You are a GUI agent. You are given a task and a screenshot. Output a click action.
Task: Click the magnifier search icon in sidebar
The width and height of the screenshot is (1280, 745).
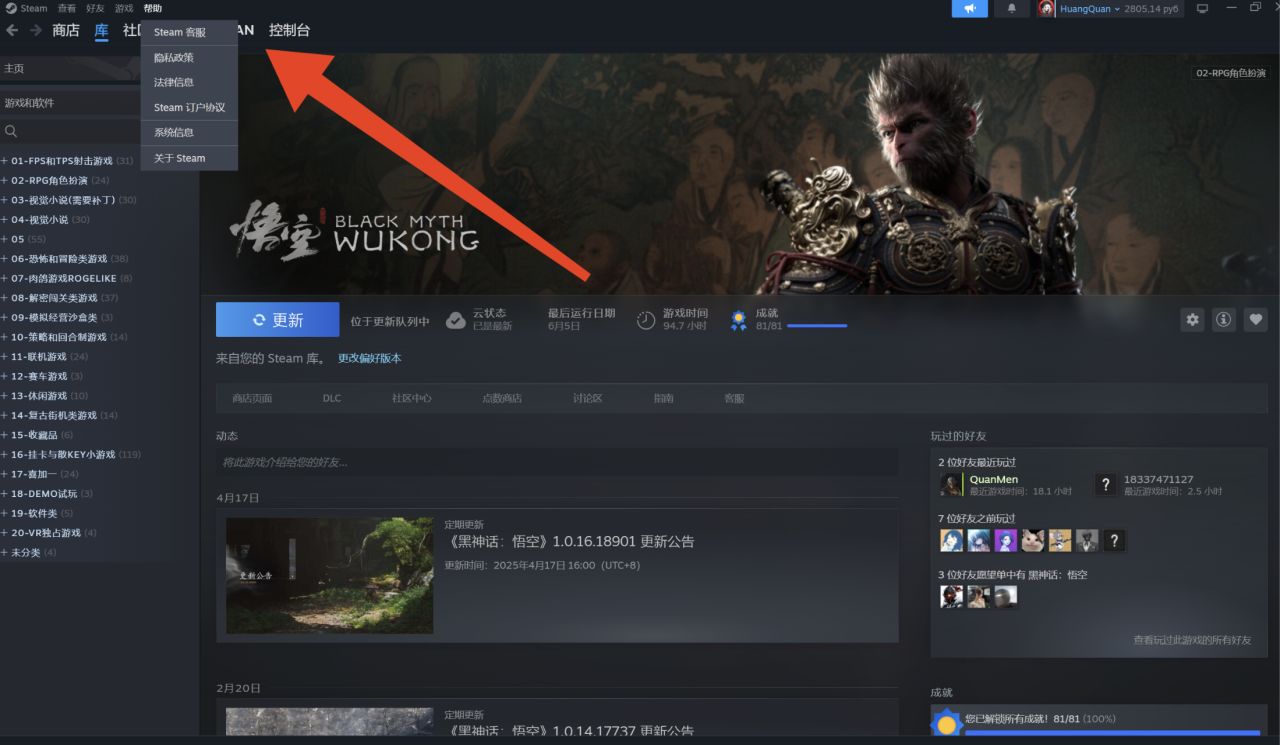click(x=11, y=131)
